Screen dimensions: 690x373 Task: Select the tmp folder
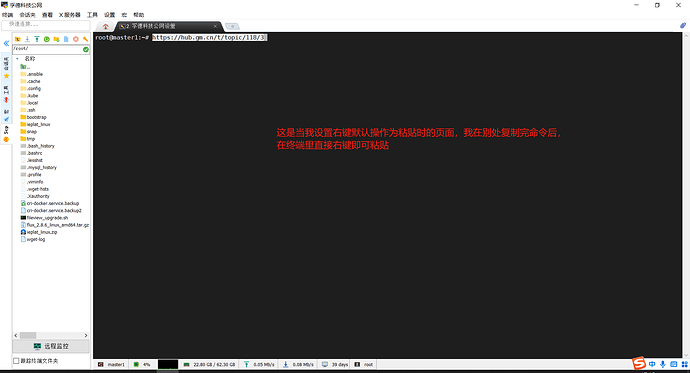tap(28, 139)
